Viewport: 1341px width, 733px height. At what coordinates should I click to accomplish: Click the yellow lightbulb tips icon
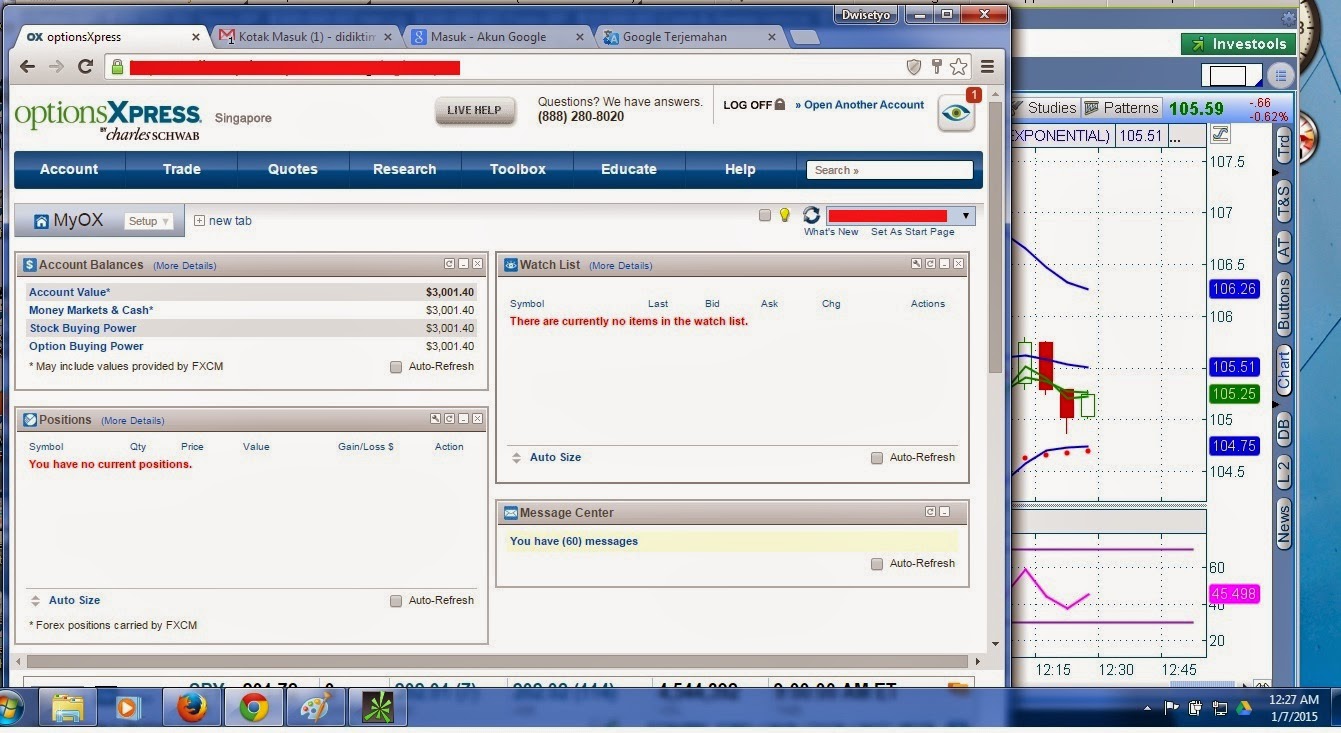pos(785,215)
